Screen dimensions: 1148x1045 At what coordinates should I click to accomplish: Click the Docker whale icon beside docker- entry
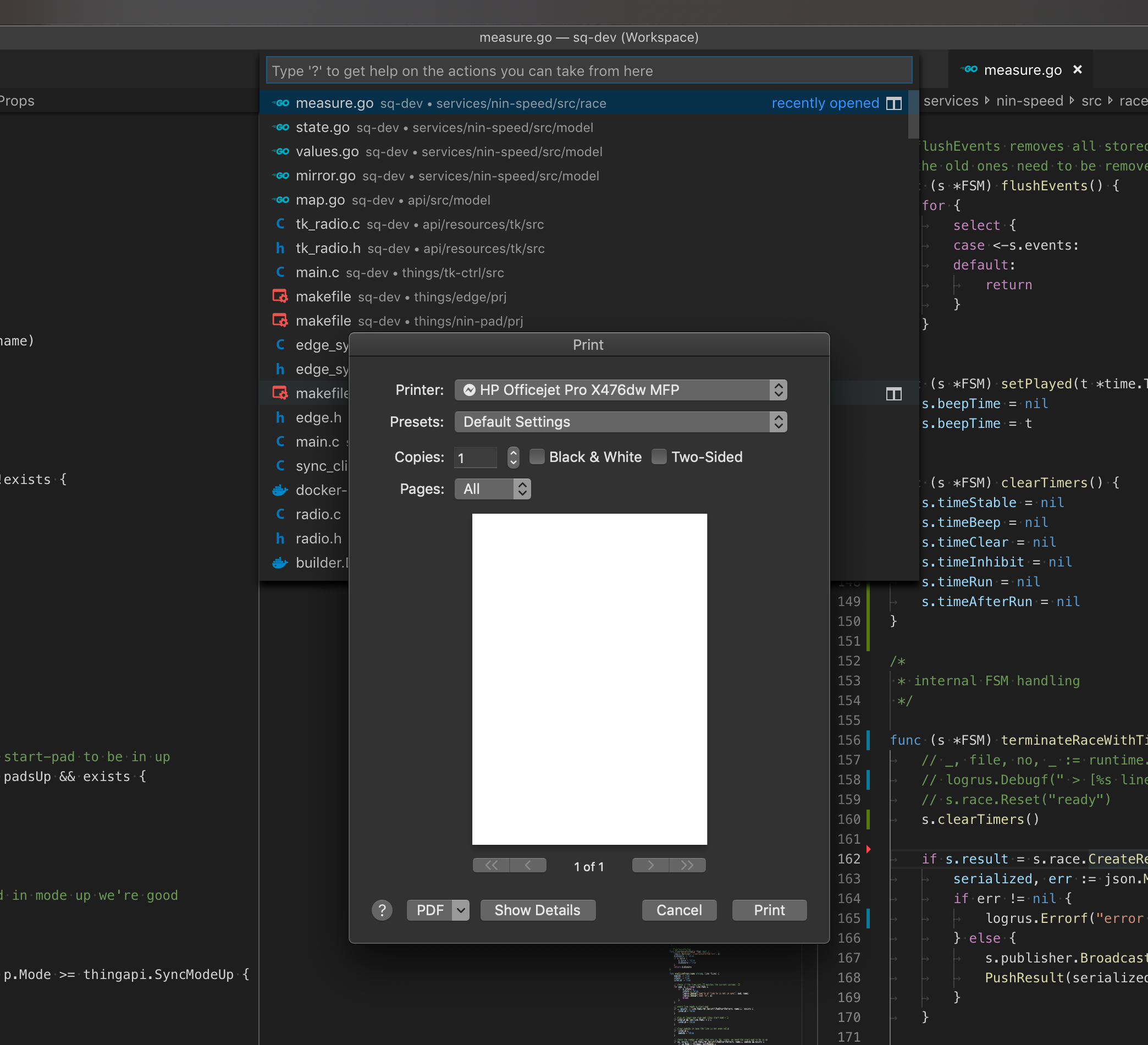(280, 490)
